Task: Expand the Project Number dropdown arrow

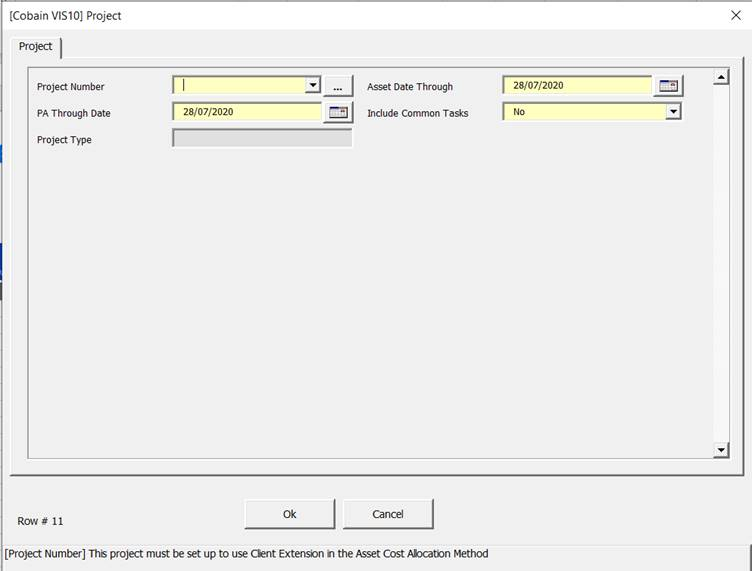Action: 312,86
